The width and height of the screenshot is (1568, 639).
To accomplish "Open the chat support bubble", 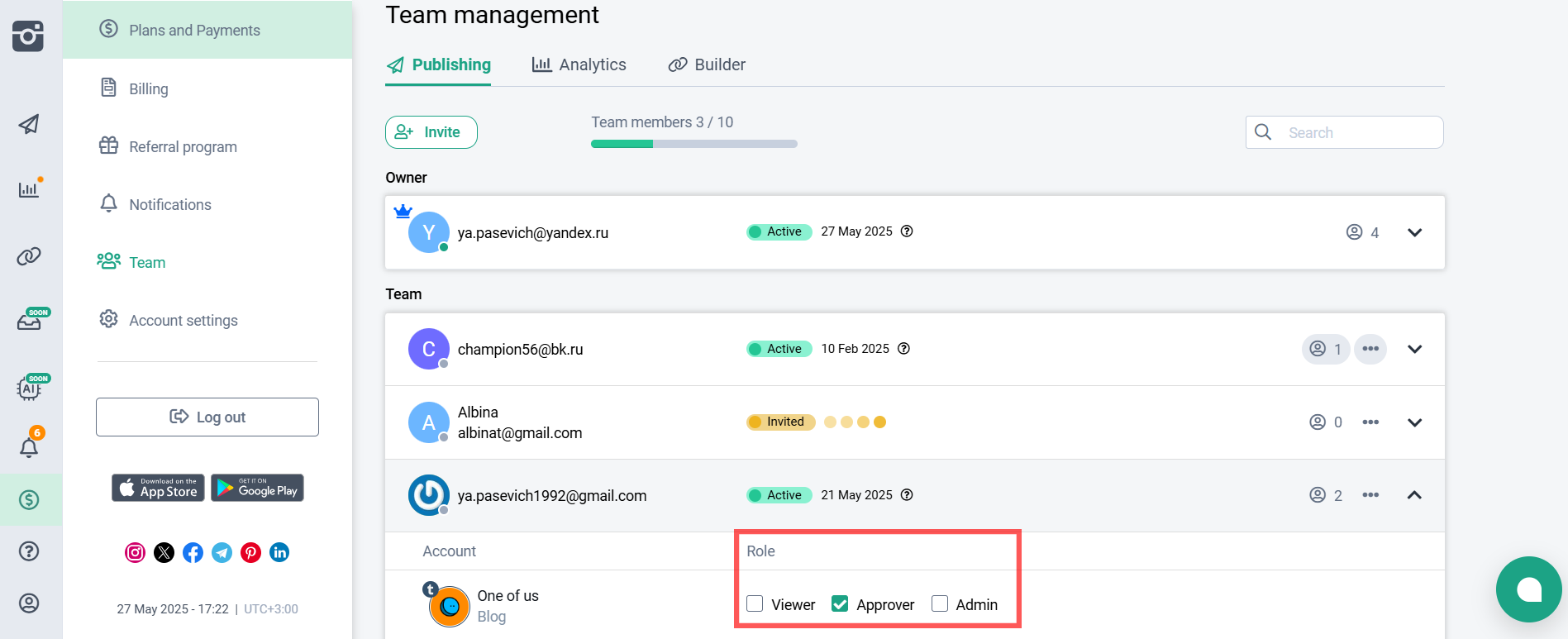I will click(x=1527, y=589).
